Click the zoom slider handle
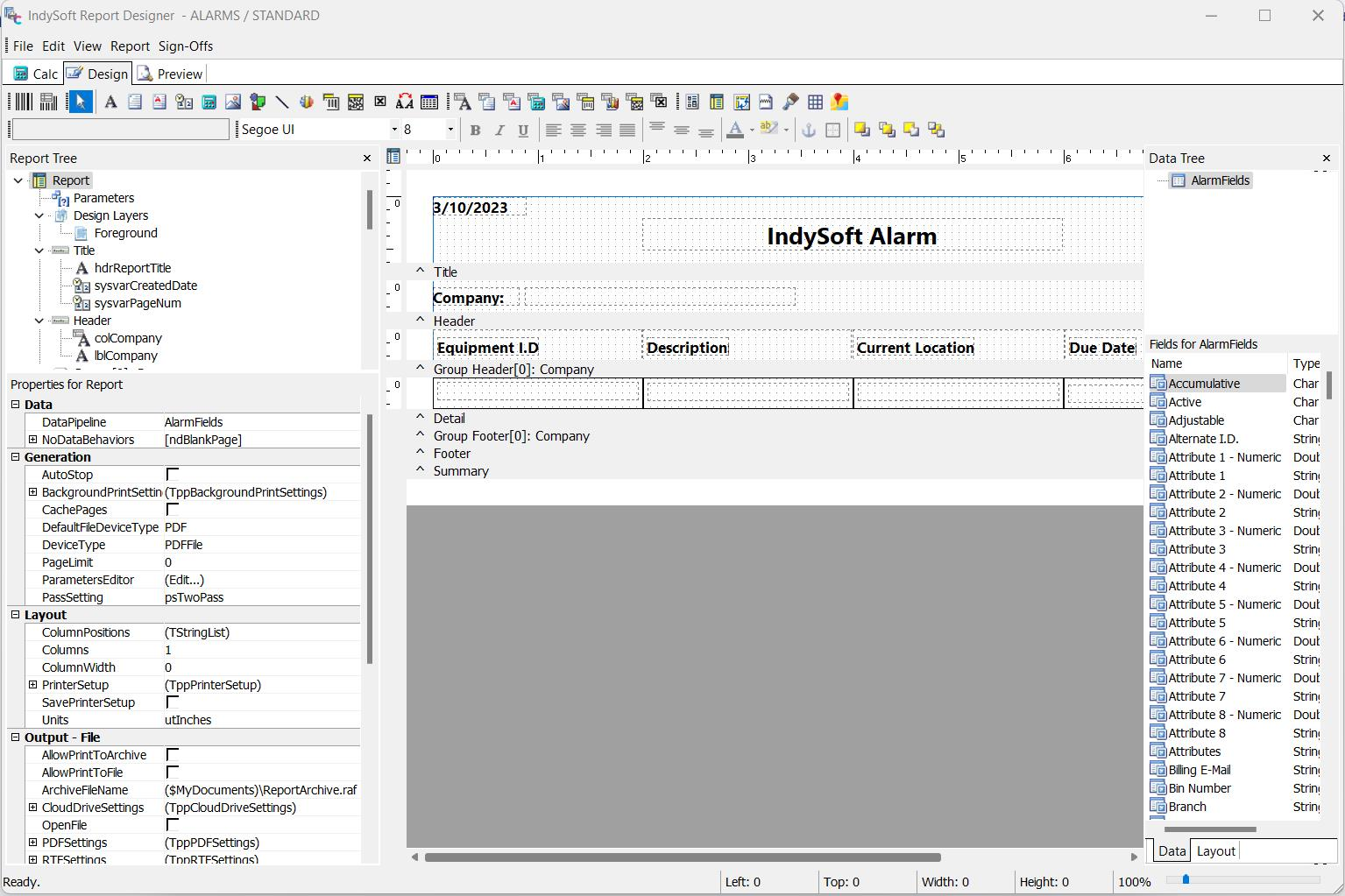The width and height of the screenshot is (1345, 896). pyautogui.click(x=1186, y=879)
